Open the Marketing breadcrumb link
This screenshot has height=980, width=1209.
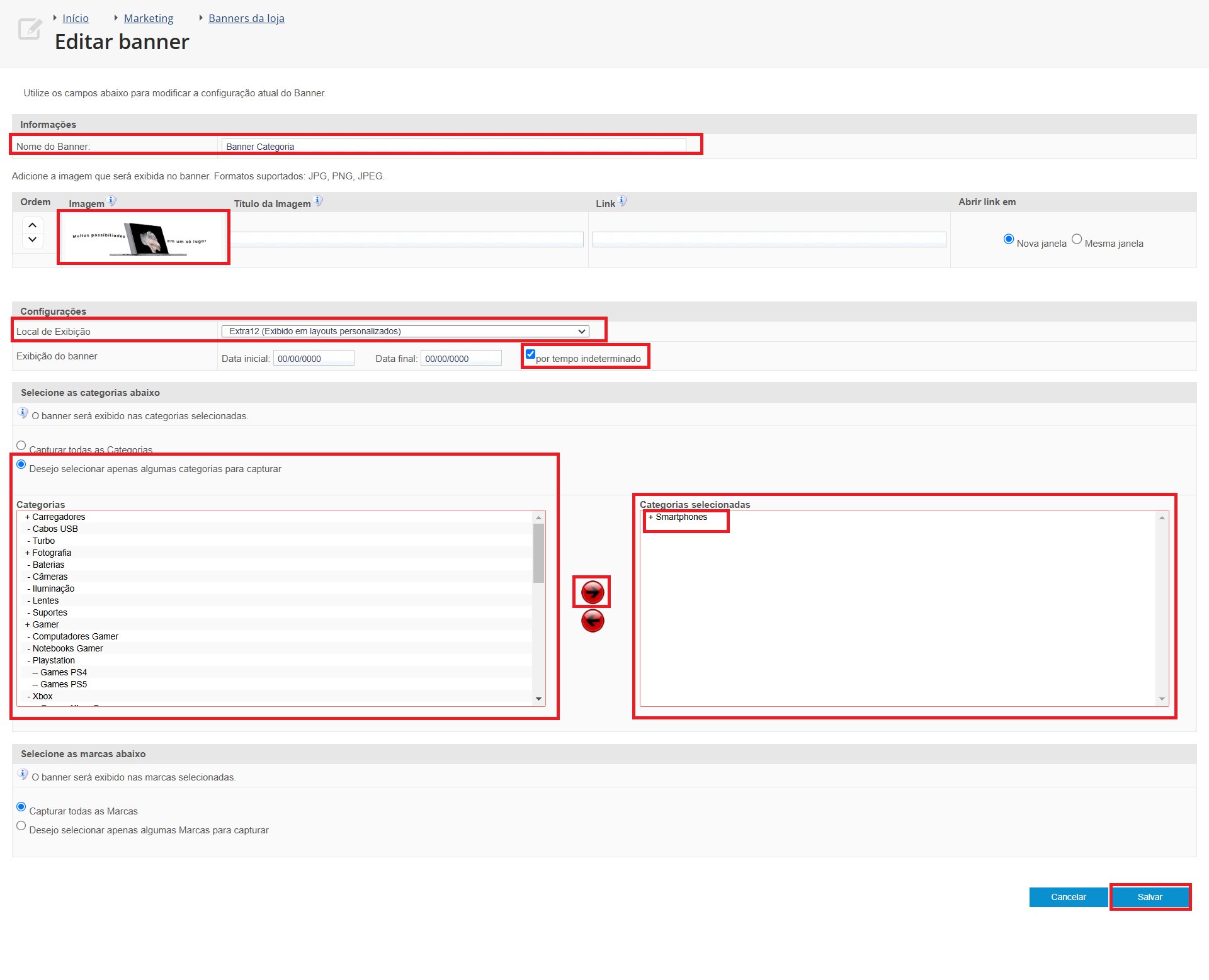pos(148,18)
